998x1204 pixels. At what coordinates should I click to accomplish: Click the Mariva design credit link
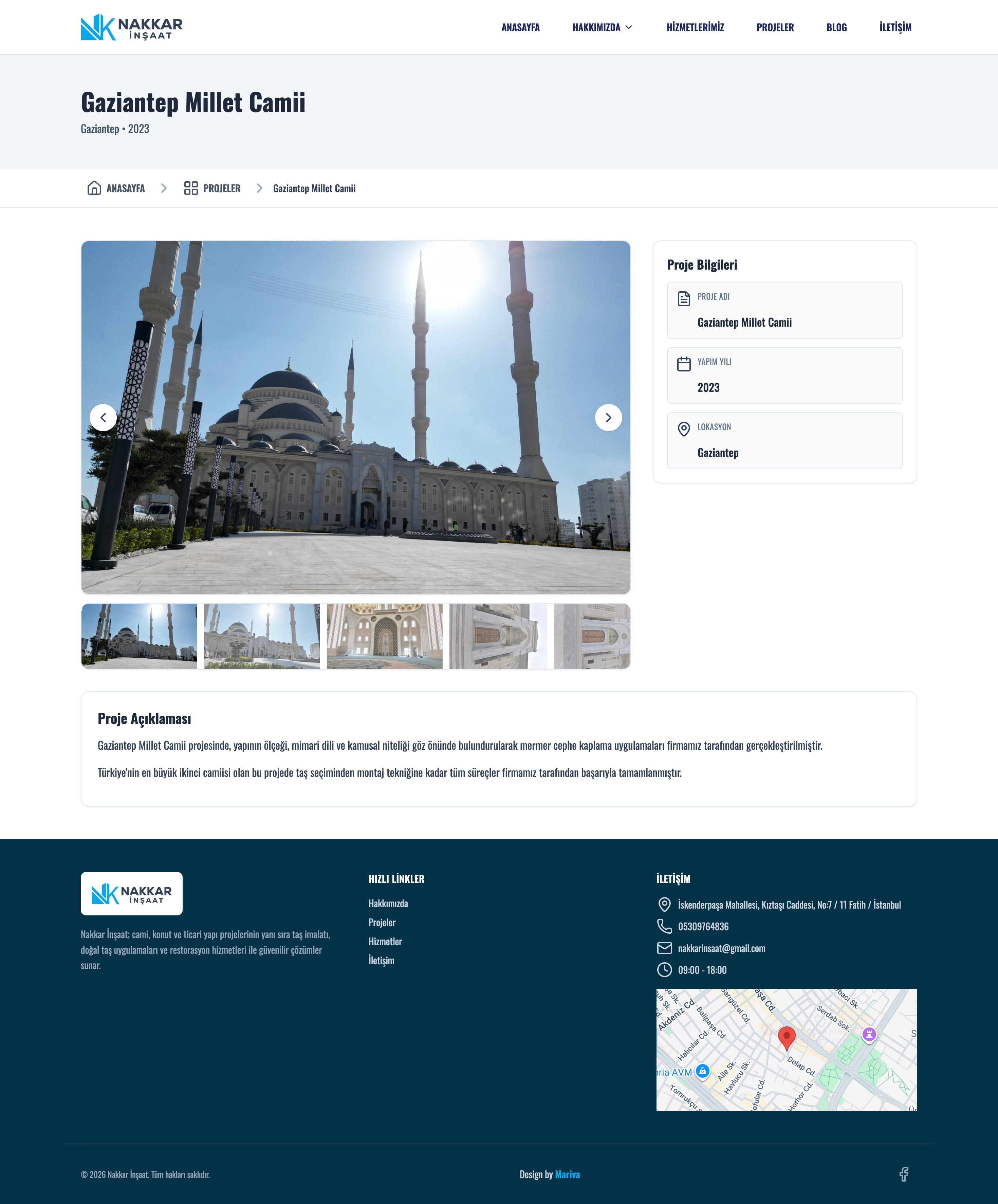point(567,1174)
